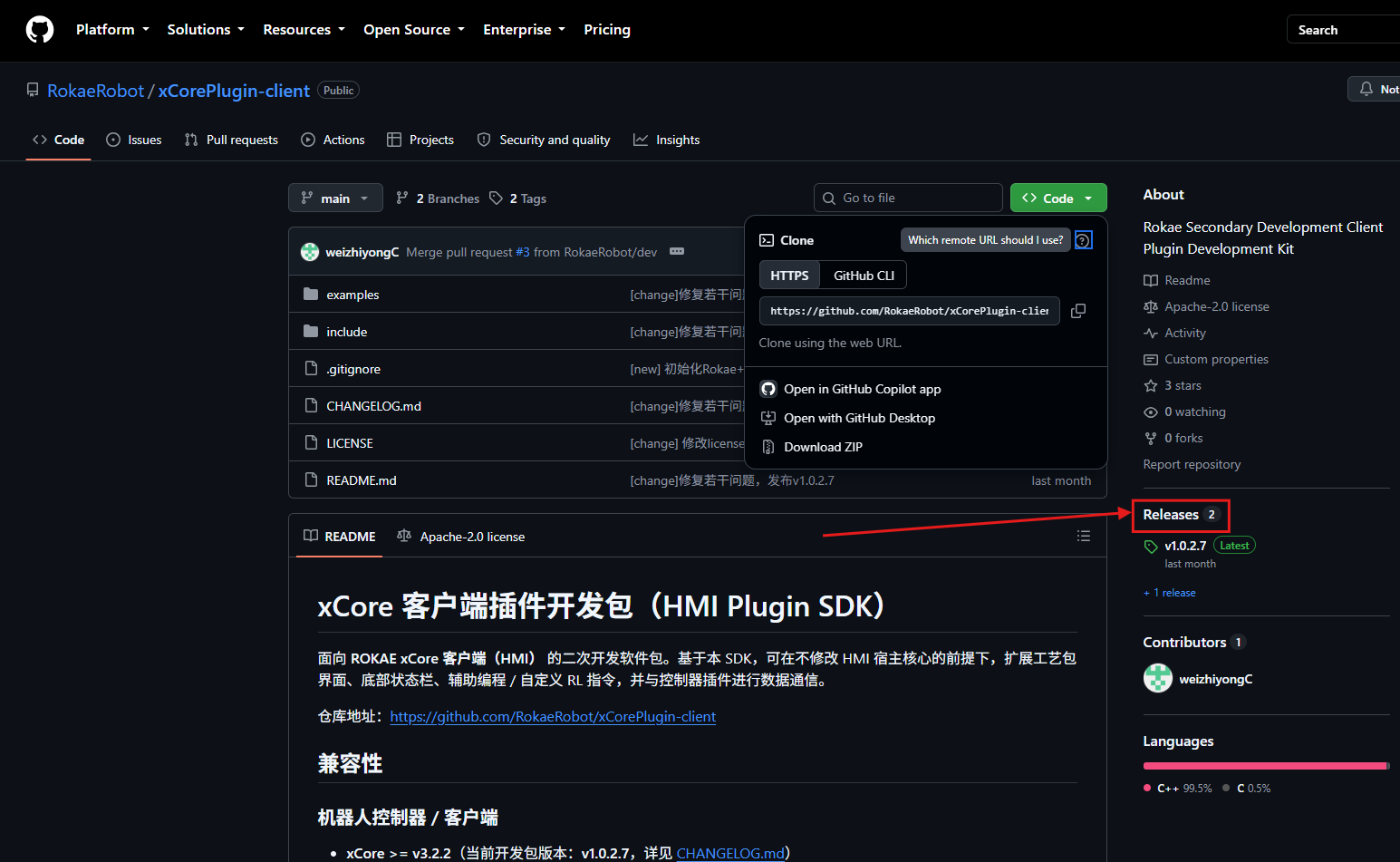View the 2 Branches link

[438, 199]
